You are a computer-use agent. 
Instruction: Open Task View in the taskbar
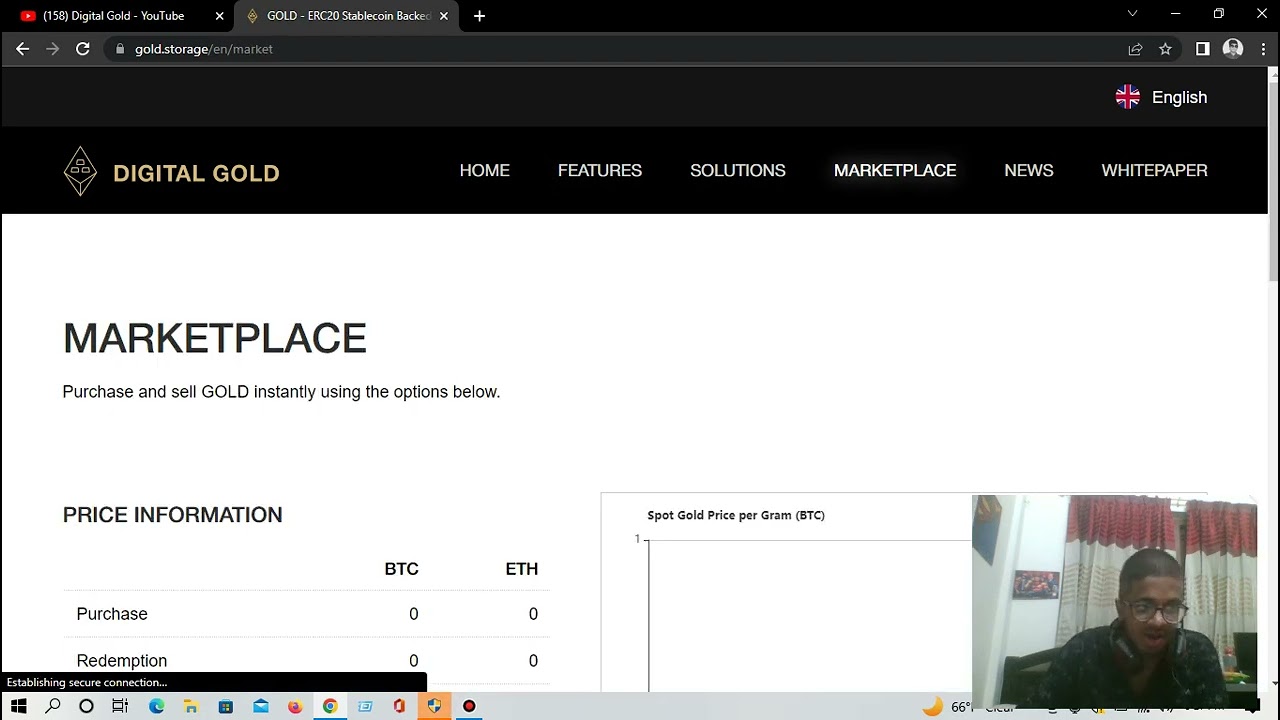click(120, 706)
